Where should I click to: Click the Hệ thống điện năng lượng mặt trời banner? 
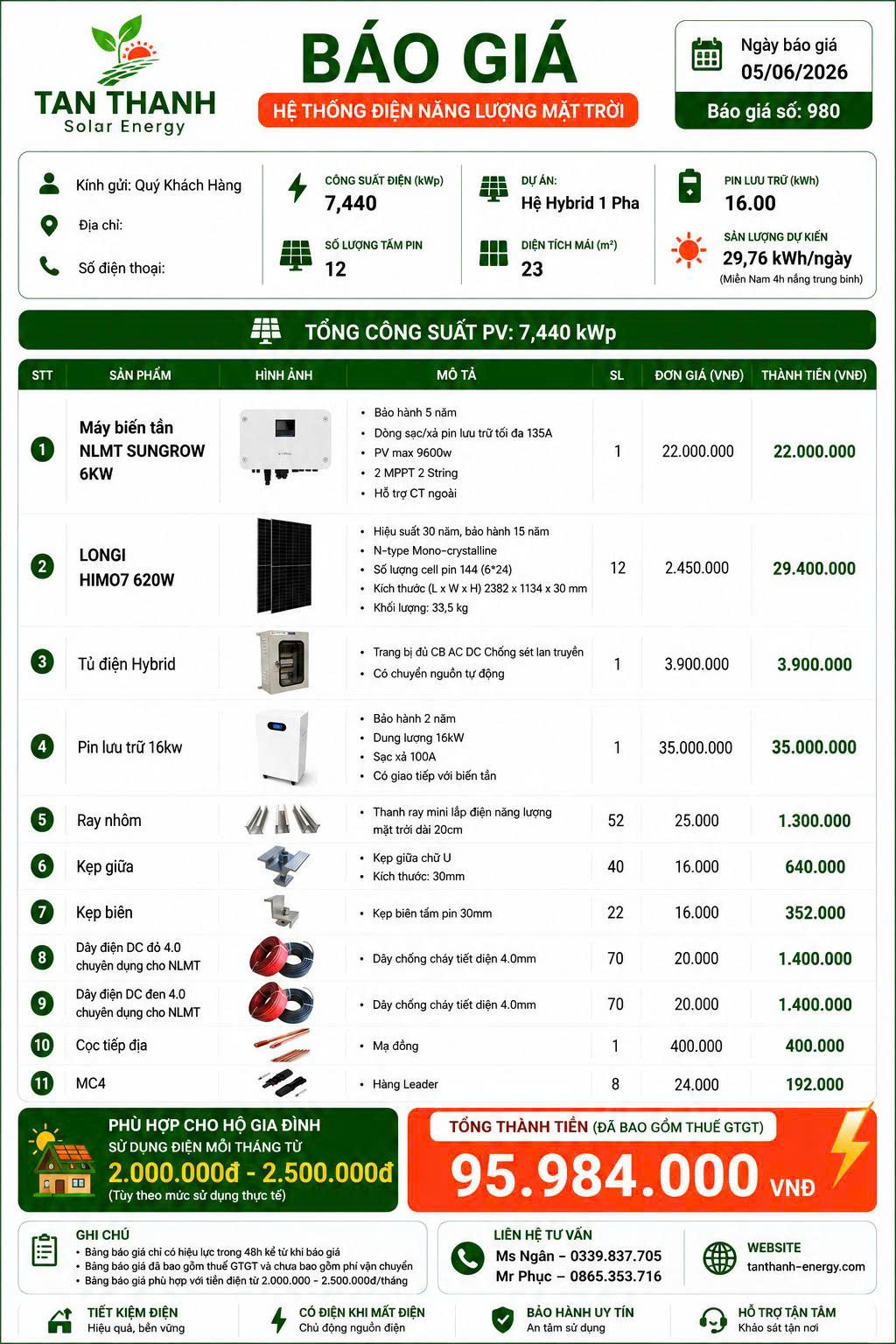click(448, 111)
